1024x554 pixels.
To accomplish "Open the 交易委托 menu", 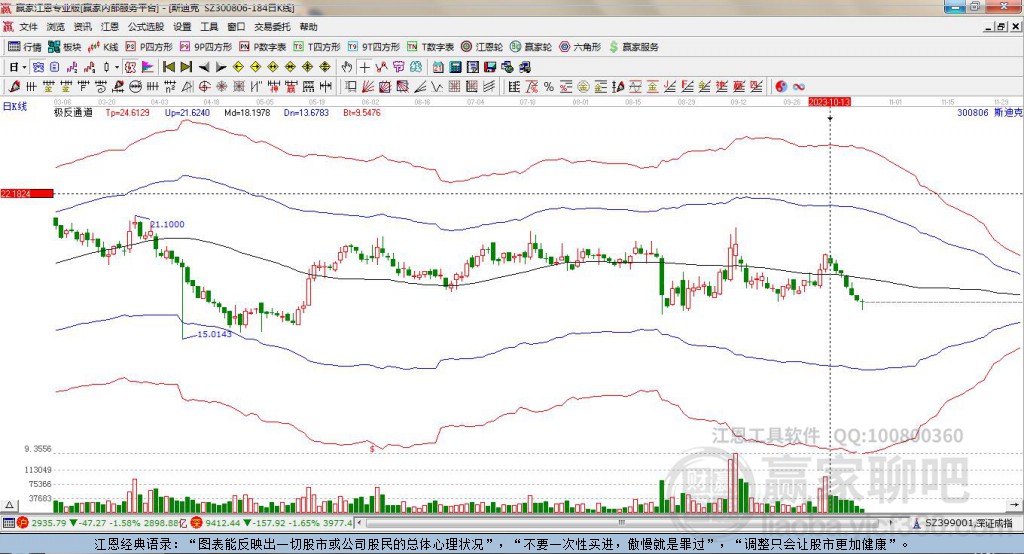I will (x=272, y=27).
